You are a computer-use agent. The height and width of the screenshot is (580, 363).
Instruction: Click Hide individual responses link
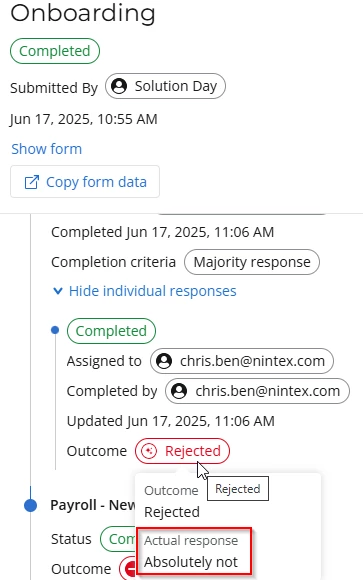coord(152,291)
